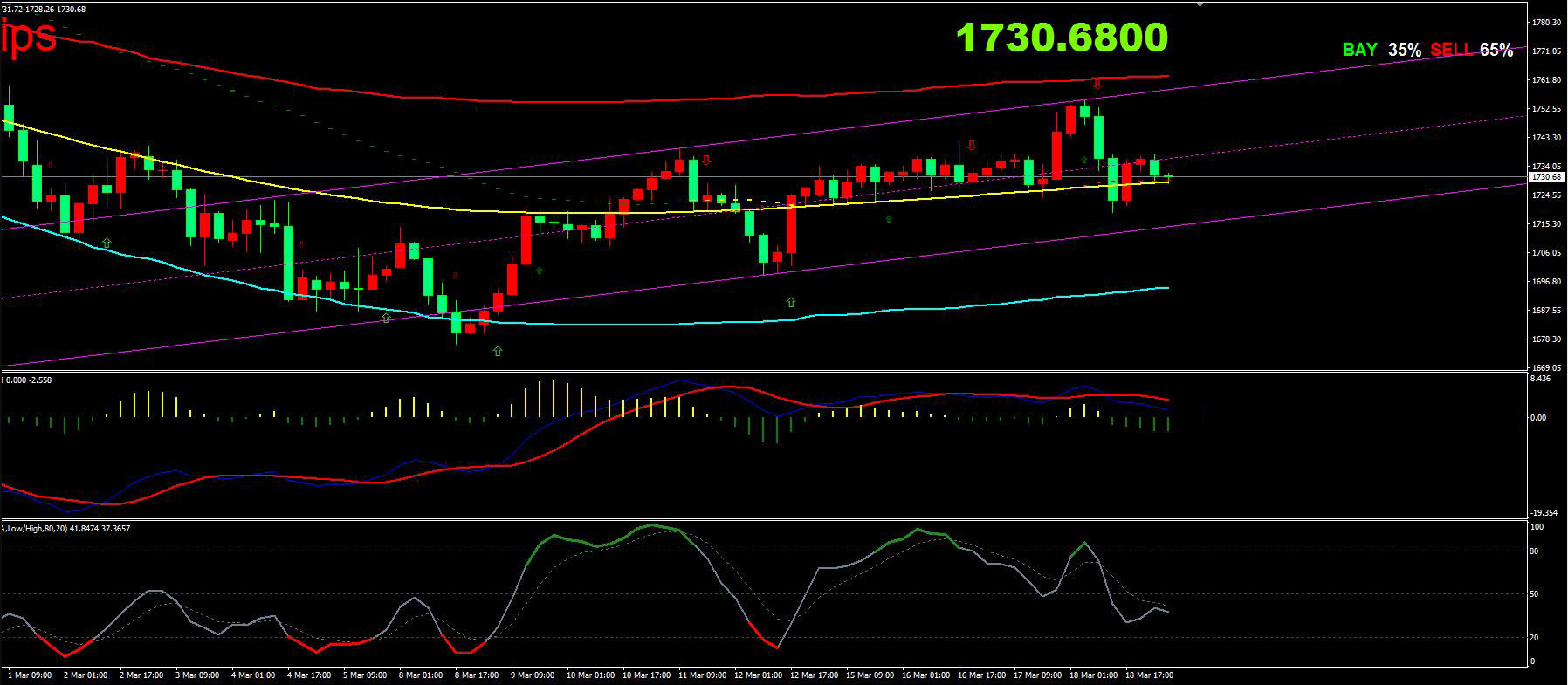Viewport: 1568px width, 685px height.
Task: Click the red down arrow touching the upper red band
Action: click(x=1097, y=84)
